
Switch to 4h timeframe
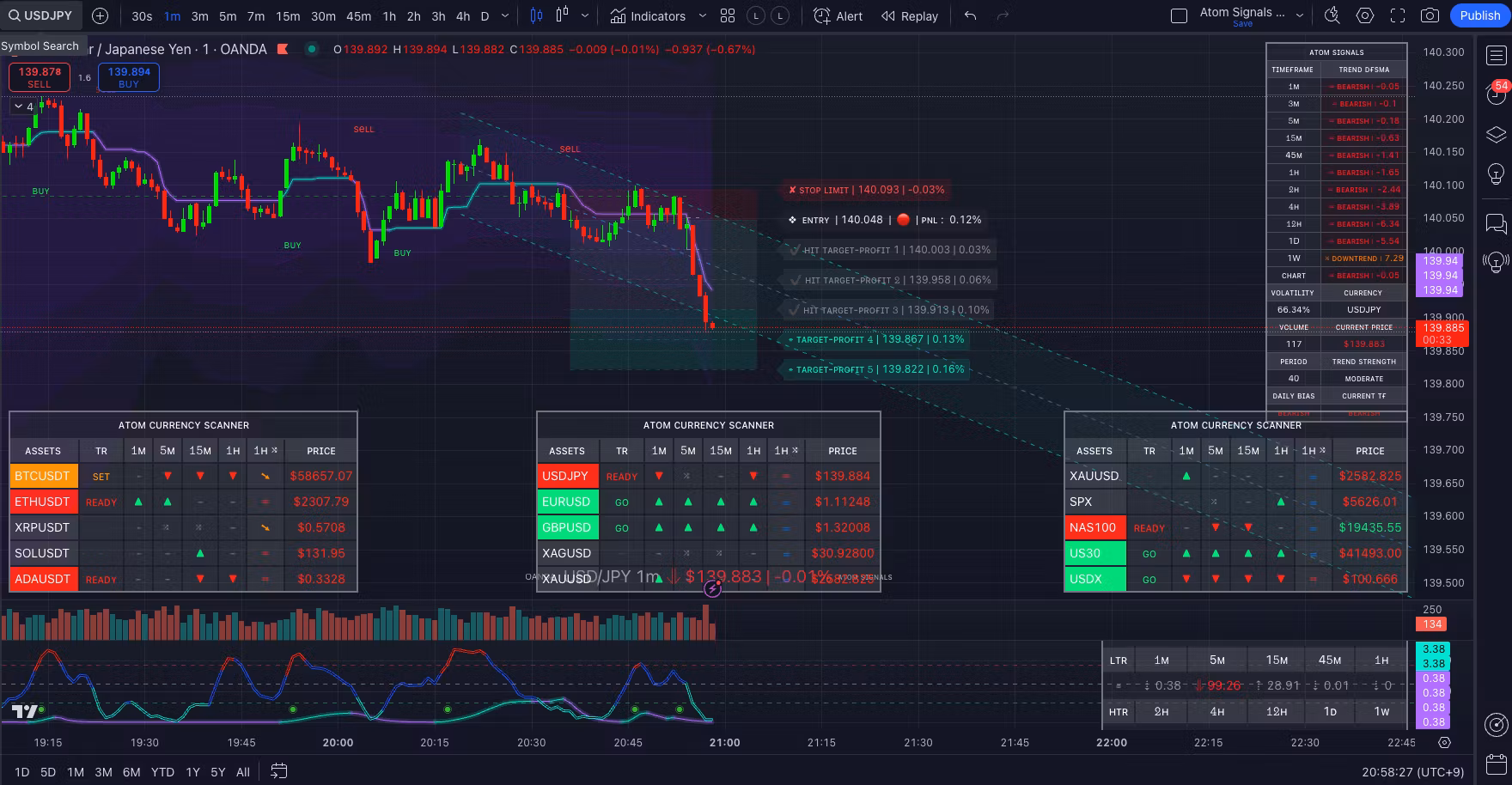[463, 16]
